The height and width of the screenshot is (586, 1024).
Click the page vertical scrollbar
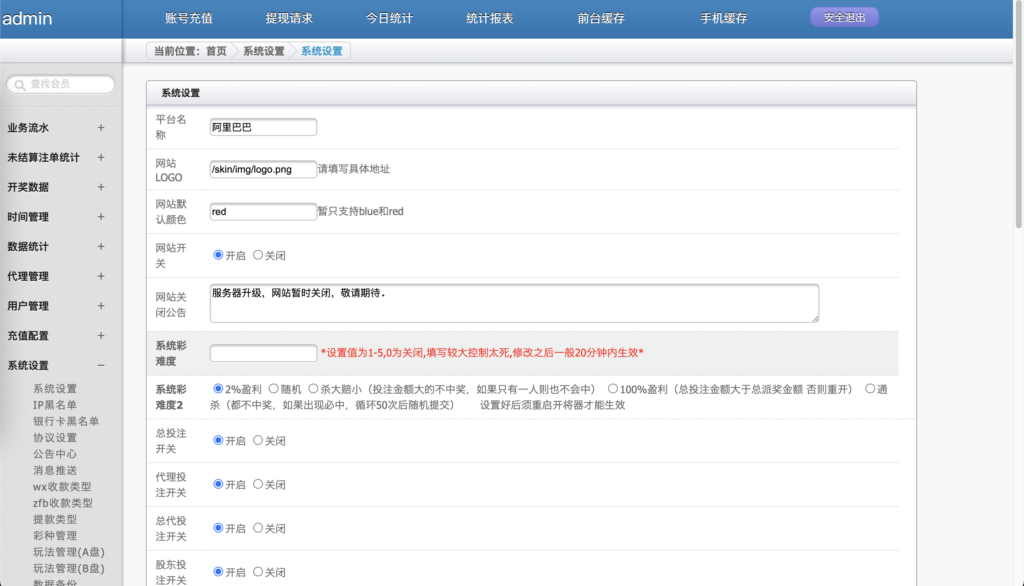(x=1017, y=200)
